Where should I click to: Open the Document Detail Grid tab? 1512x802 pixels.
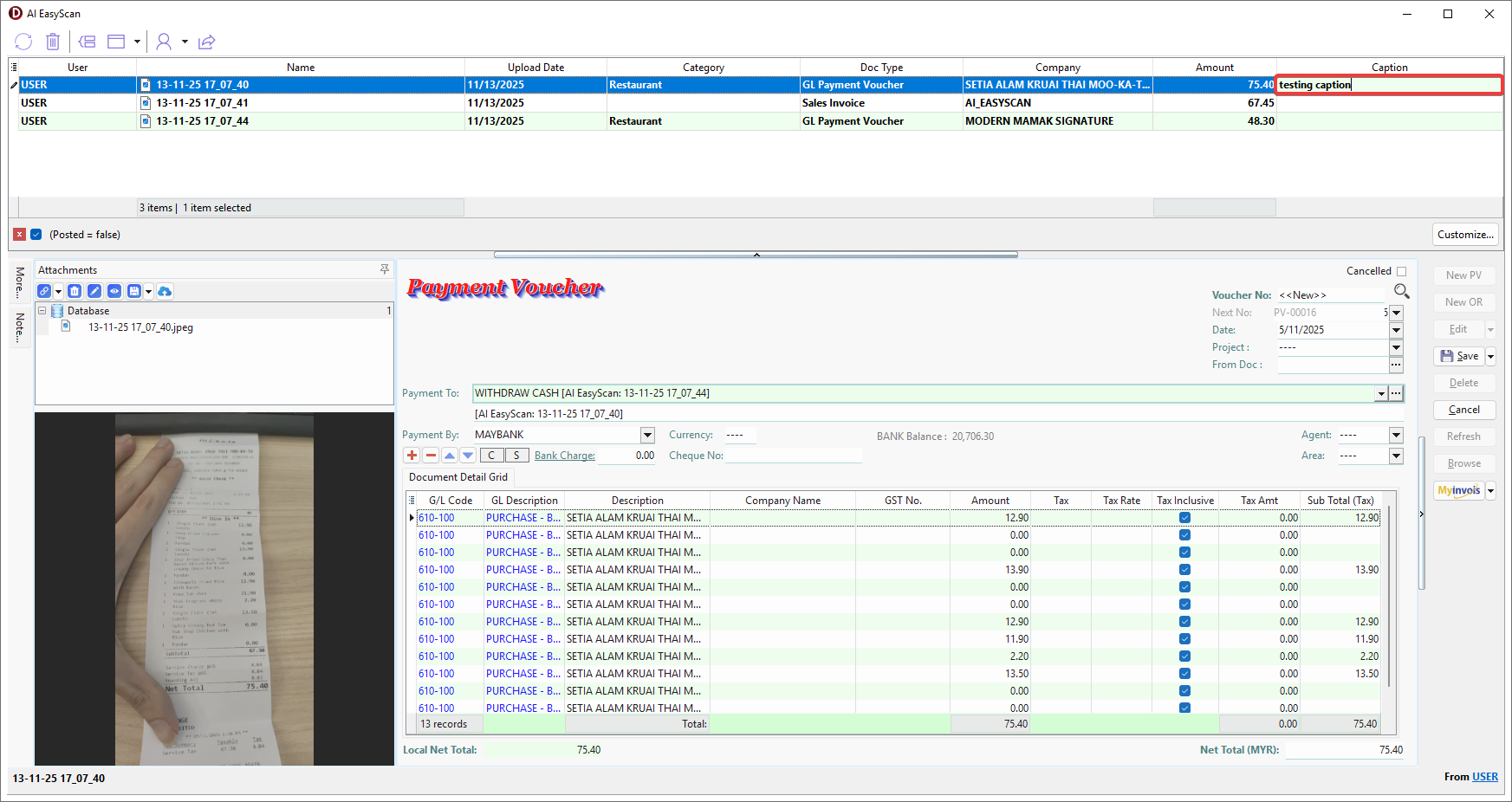click(x=458, y=477)
